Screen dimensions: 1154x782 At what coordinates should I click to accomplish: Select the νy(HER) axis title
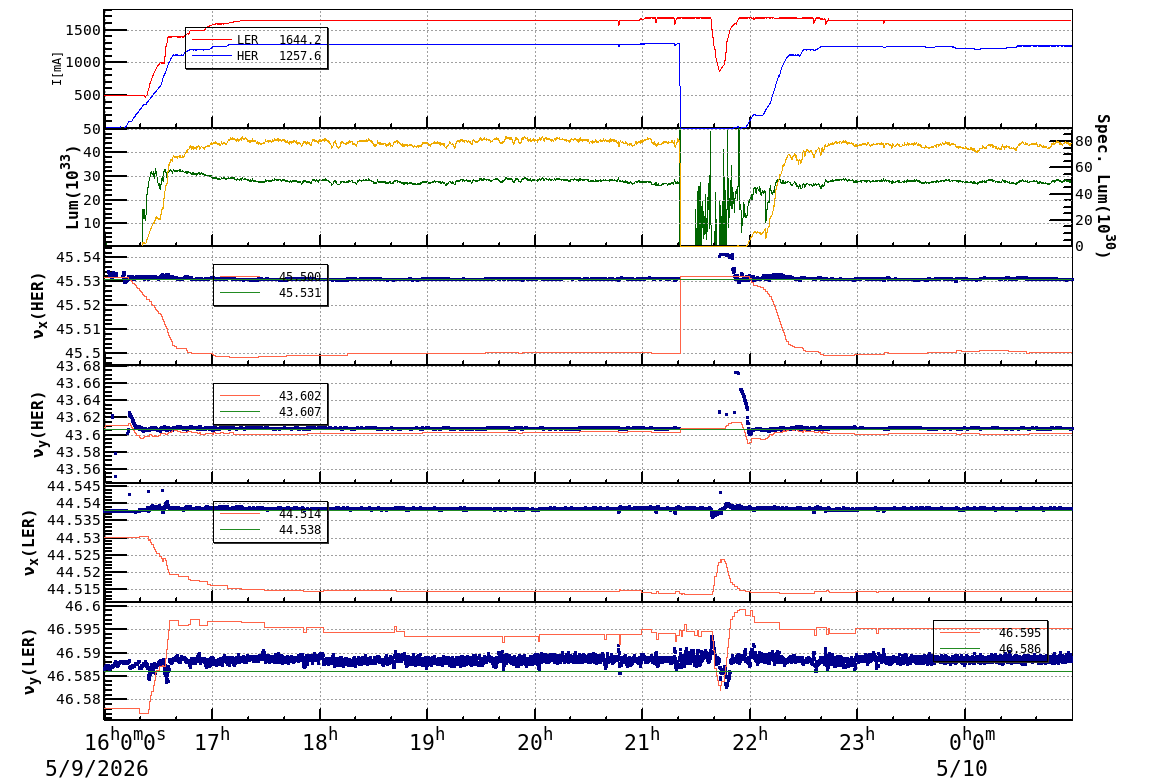[x=38, y=424]
